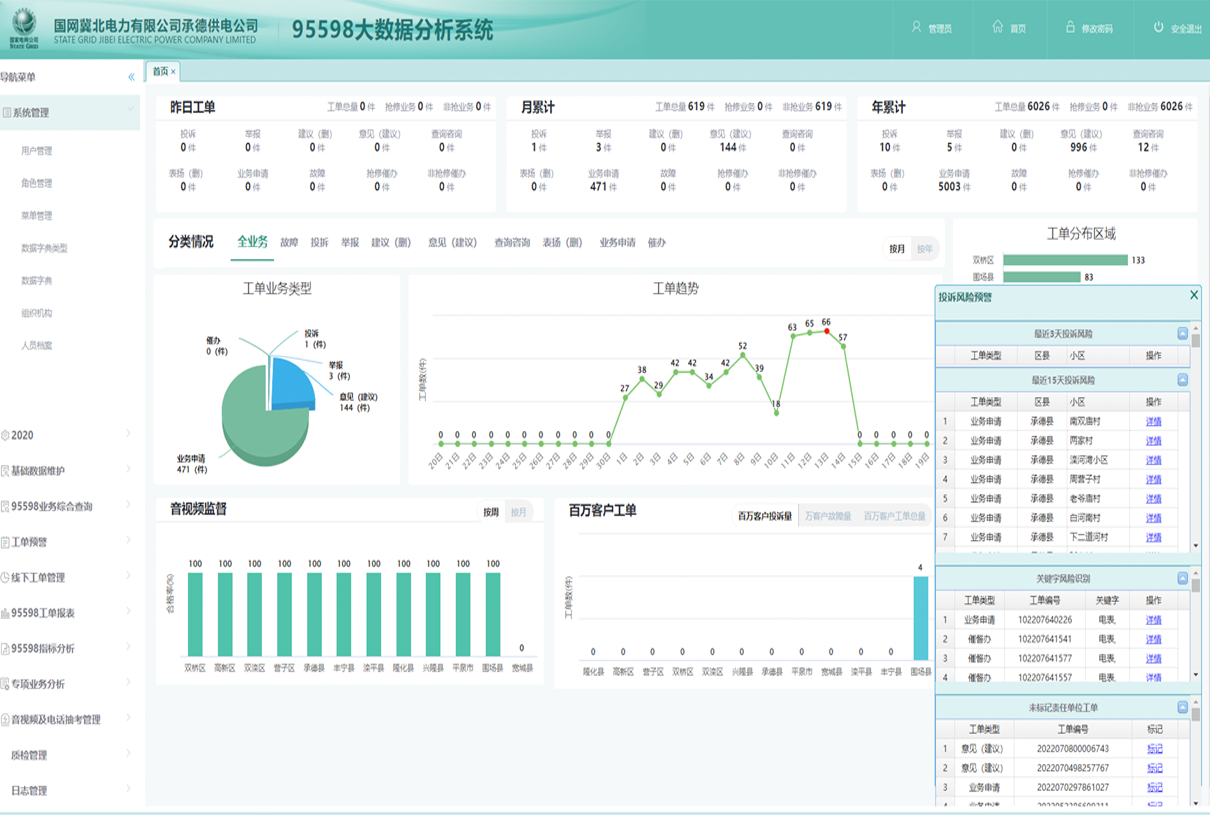This screenshot has width=1210, height=815.
Task: Click the State Grid logo
Action: [23, 28]
